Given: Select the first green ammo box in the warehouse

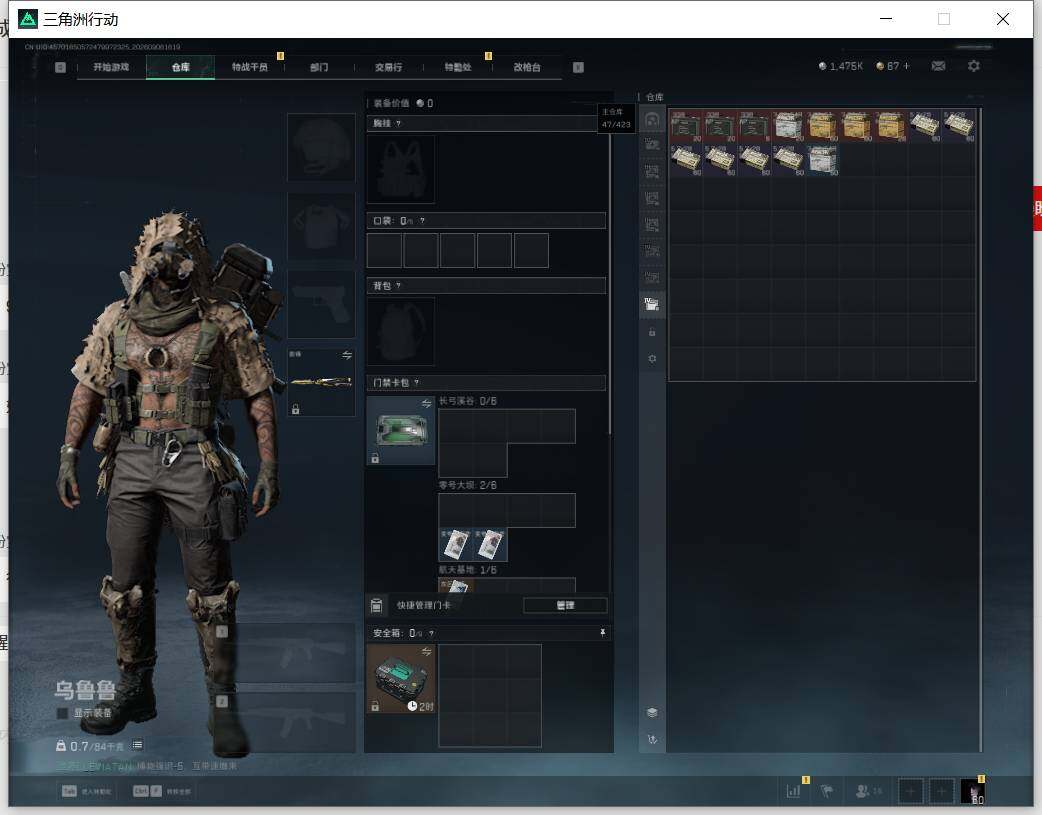Looking at the screenshot, I should (686, 126).
